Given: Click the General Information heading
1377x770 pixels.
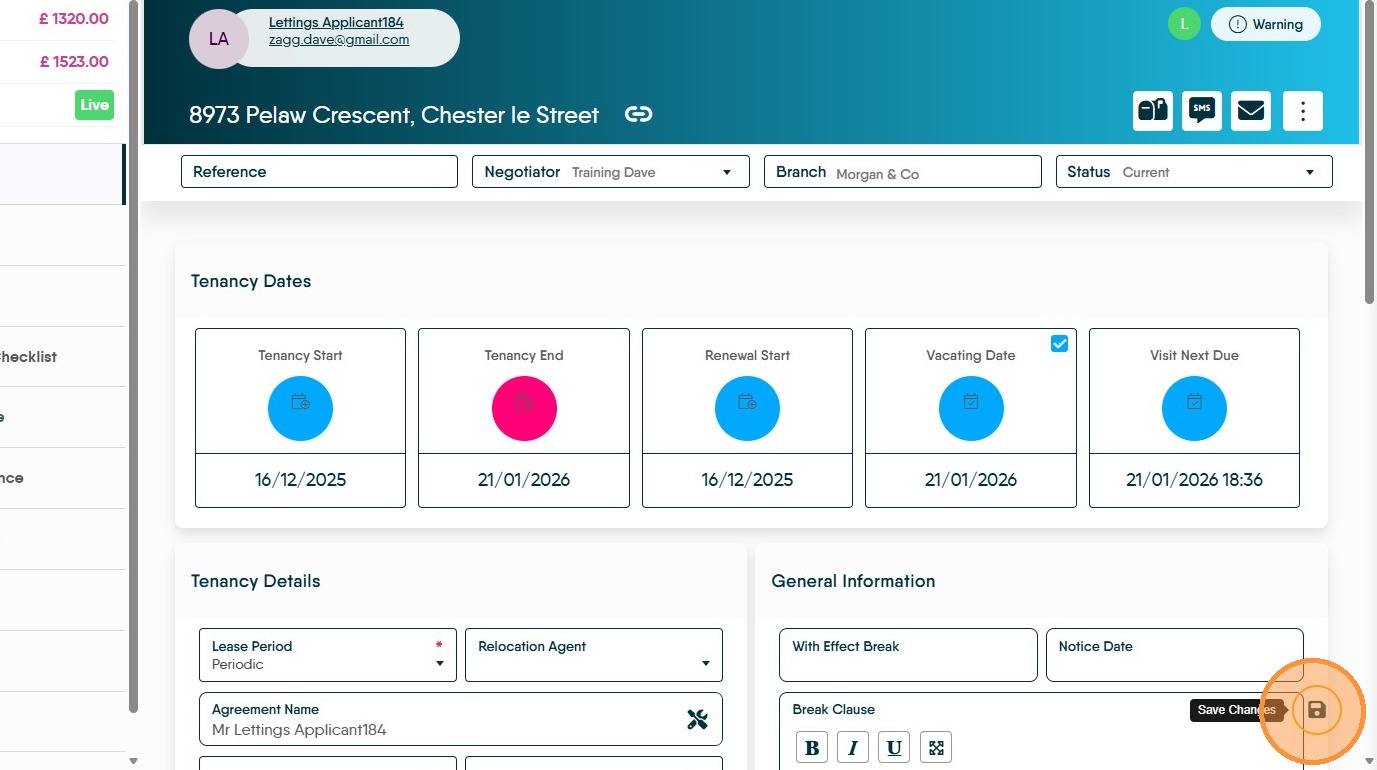Looking at the screenshot, I should pos(854,581).
